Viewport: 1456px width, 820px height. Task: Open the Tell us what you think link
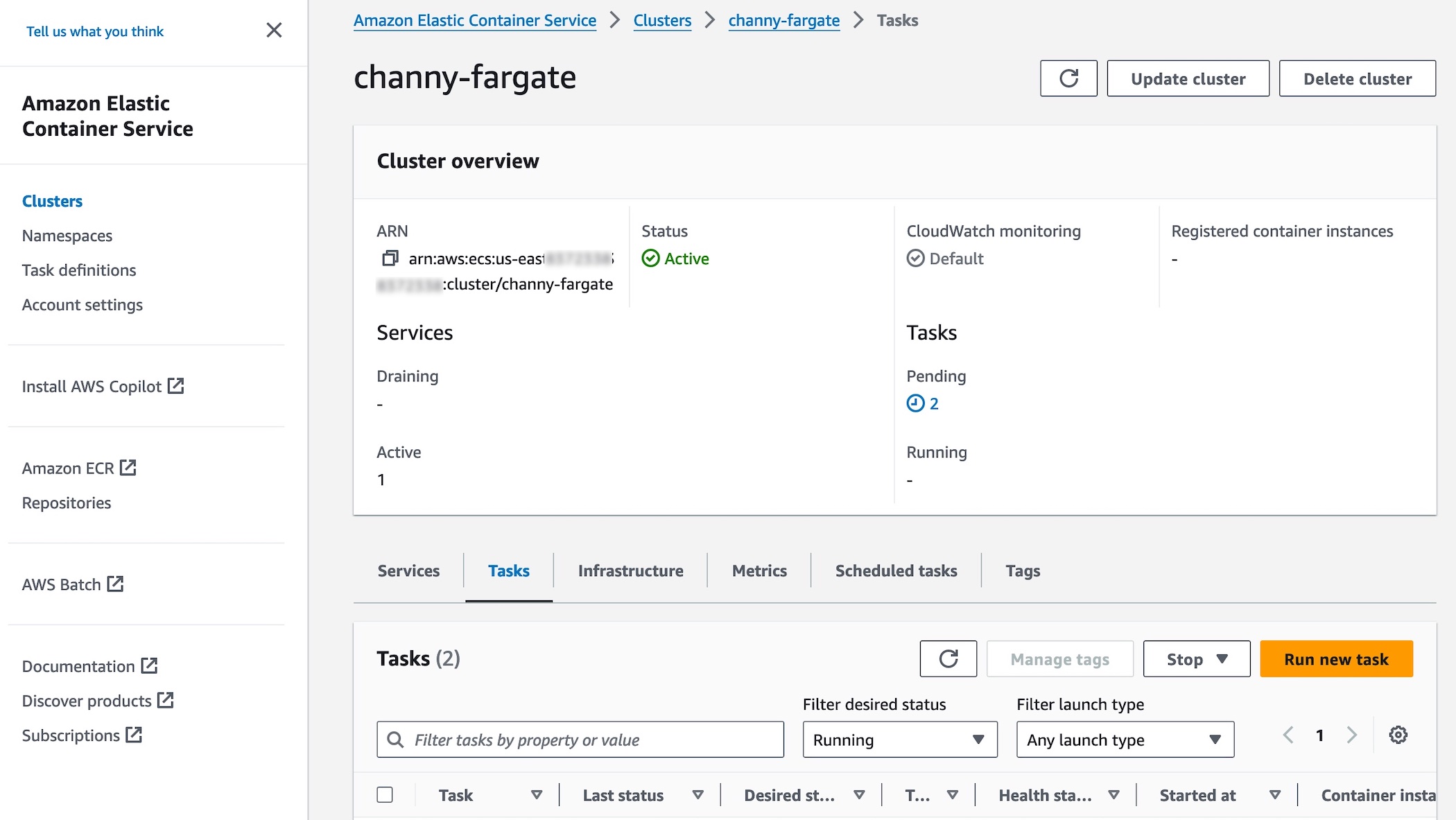coord(95,31)
